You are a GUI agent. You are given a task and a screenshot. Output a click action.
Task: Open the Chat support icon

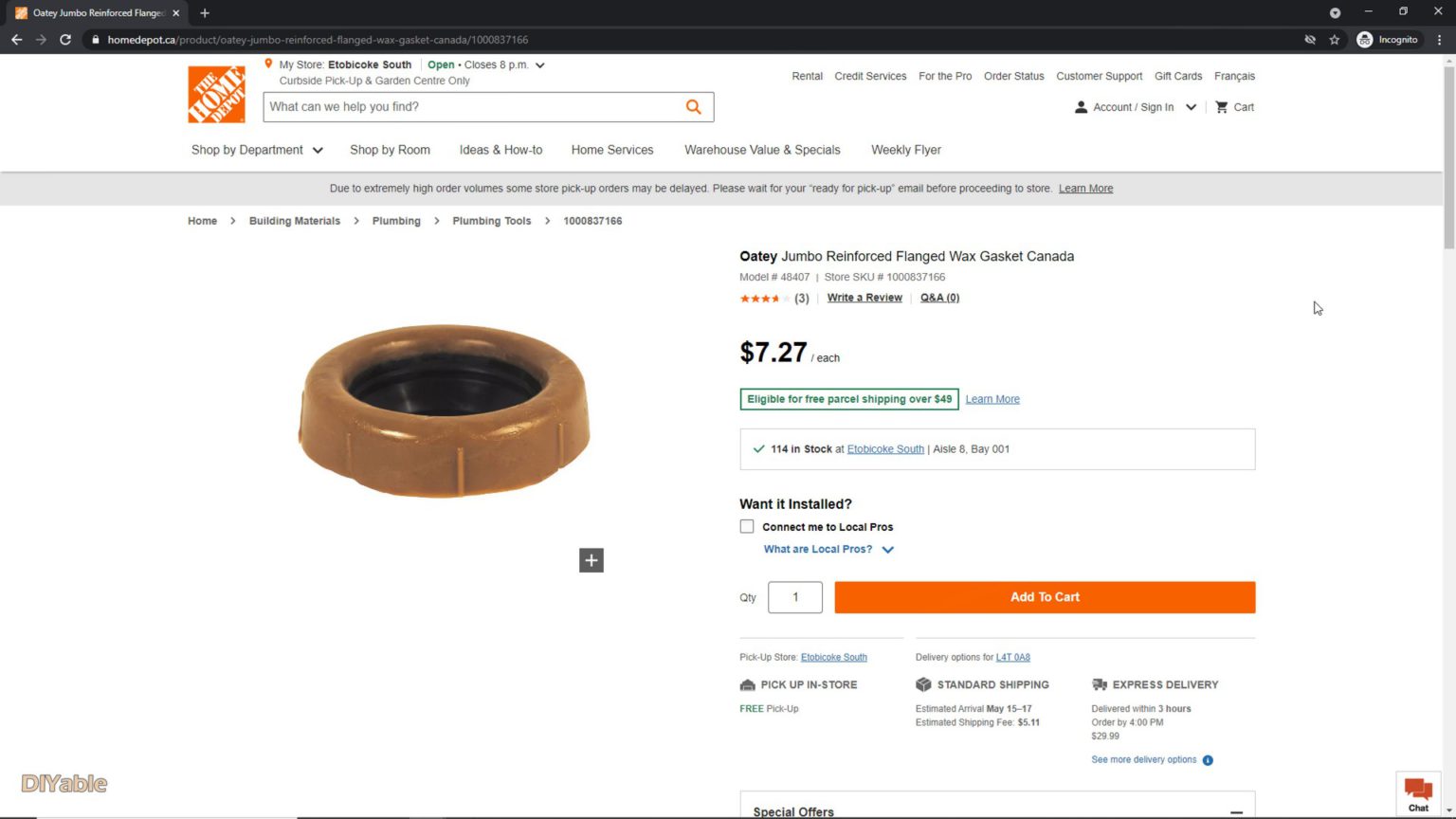pos(1418,793)
